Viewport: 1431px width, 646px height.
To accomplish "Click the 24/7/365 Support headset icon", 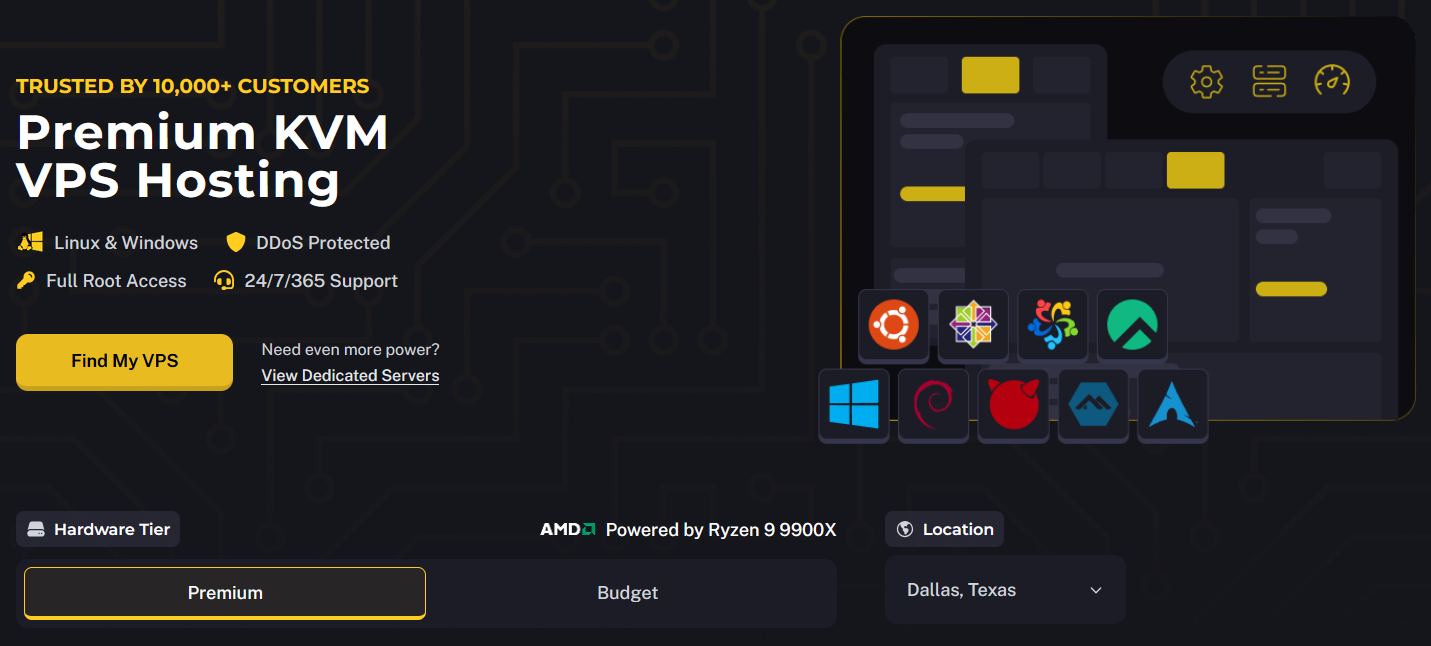I will point(224,281).
